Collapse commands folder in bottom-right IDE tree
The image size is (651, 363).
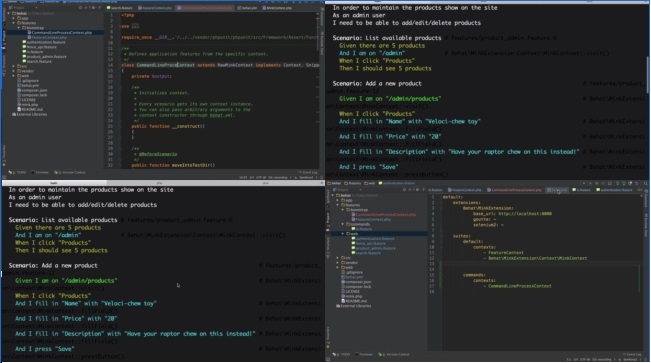point(343,224)
